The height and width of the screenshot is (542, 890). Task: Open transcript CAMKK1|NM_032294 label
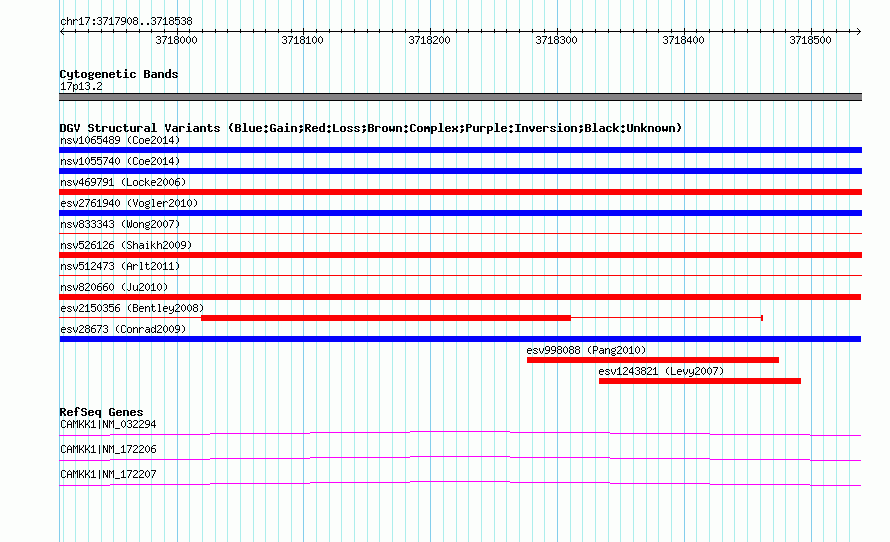108,425
